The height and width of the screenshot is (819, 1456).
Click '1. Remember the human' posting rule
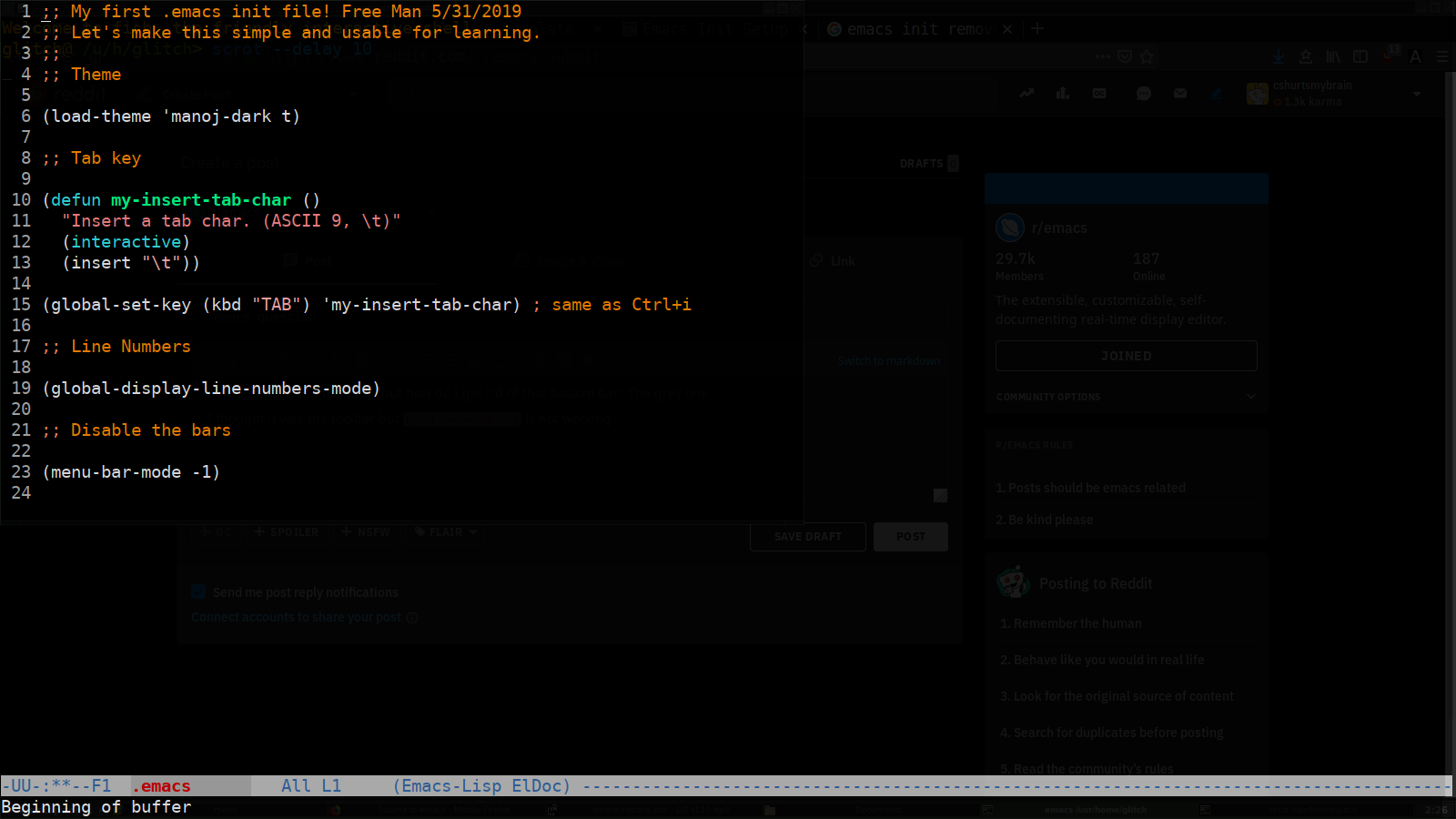[x=1071, y=623]
